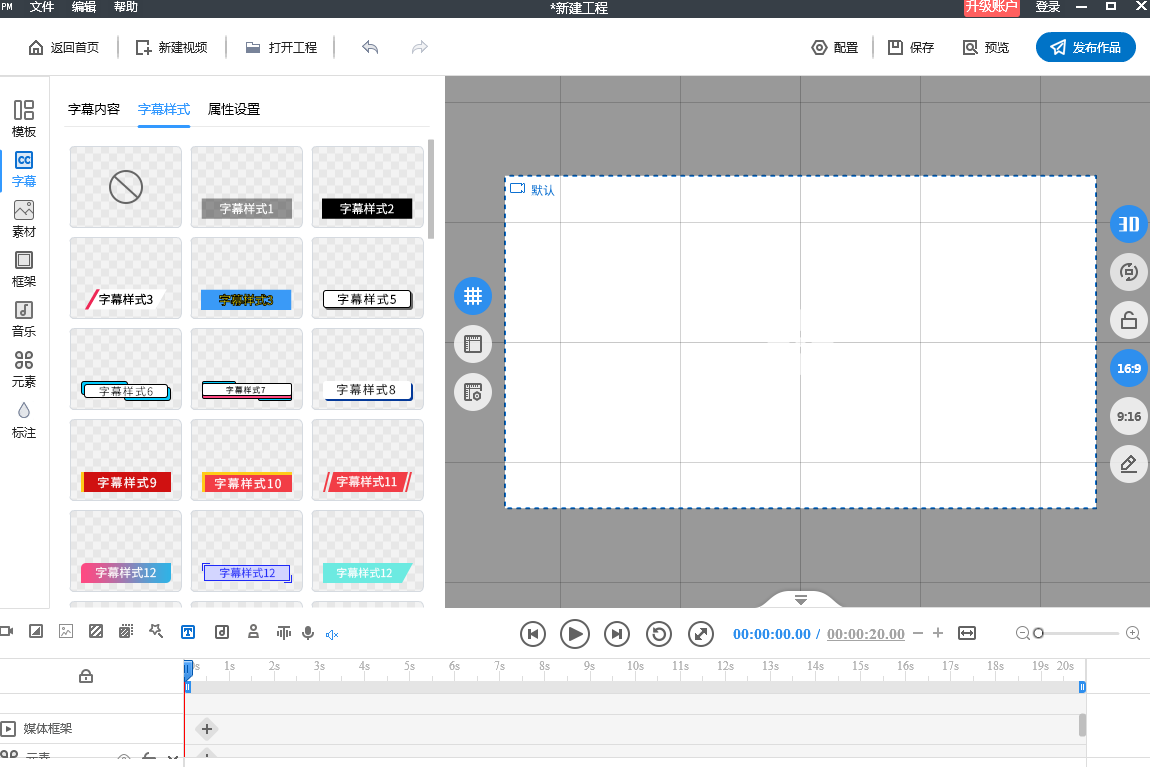Image resolution: width=1150 pixels, height=767 pixels.
Task: Add item to 媒体框架 track
Action: coord(207,729)
